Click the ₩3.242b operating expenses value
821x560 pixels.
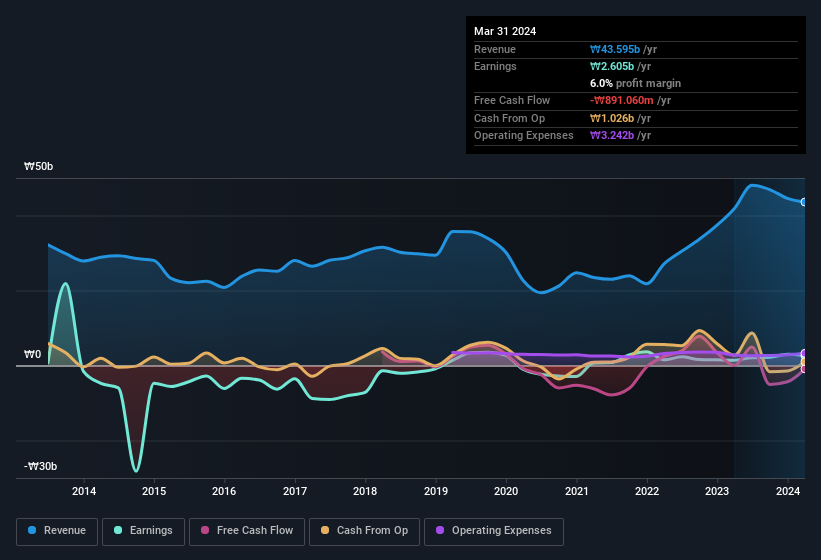point(612,135)
